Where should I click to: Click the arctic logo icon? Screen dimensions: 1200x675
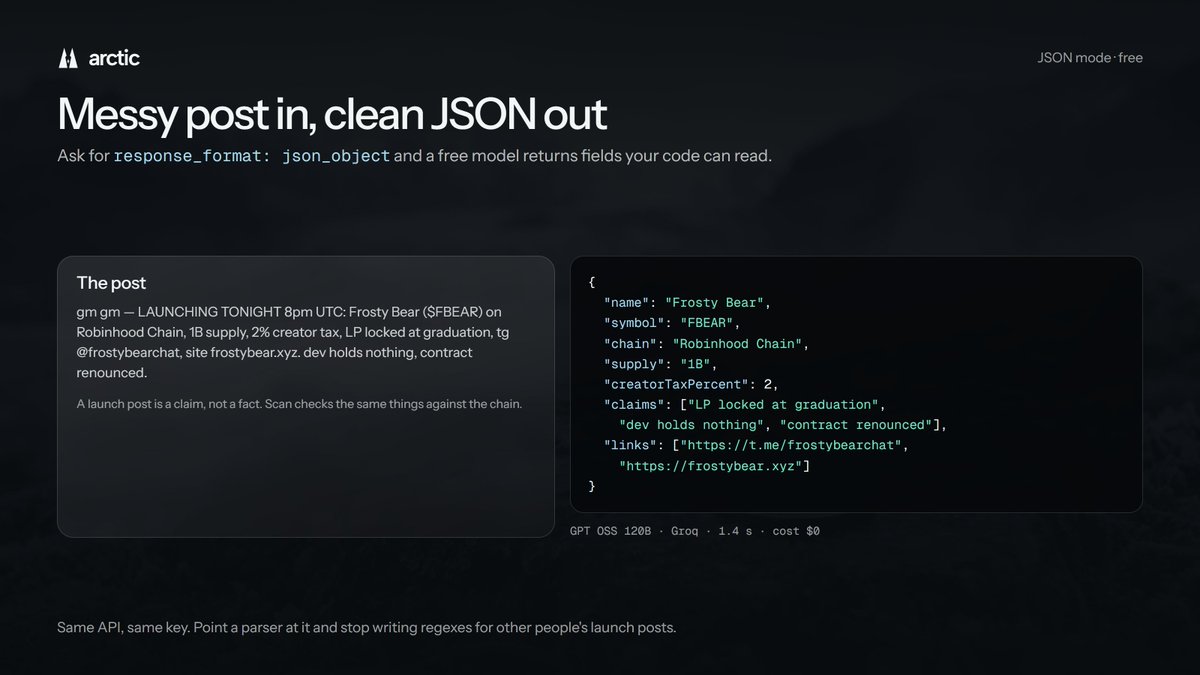click(x=68, y=58)
